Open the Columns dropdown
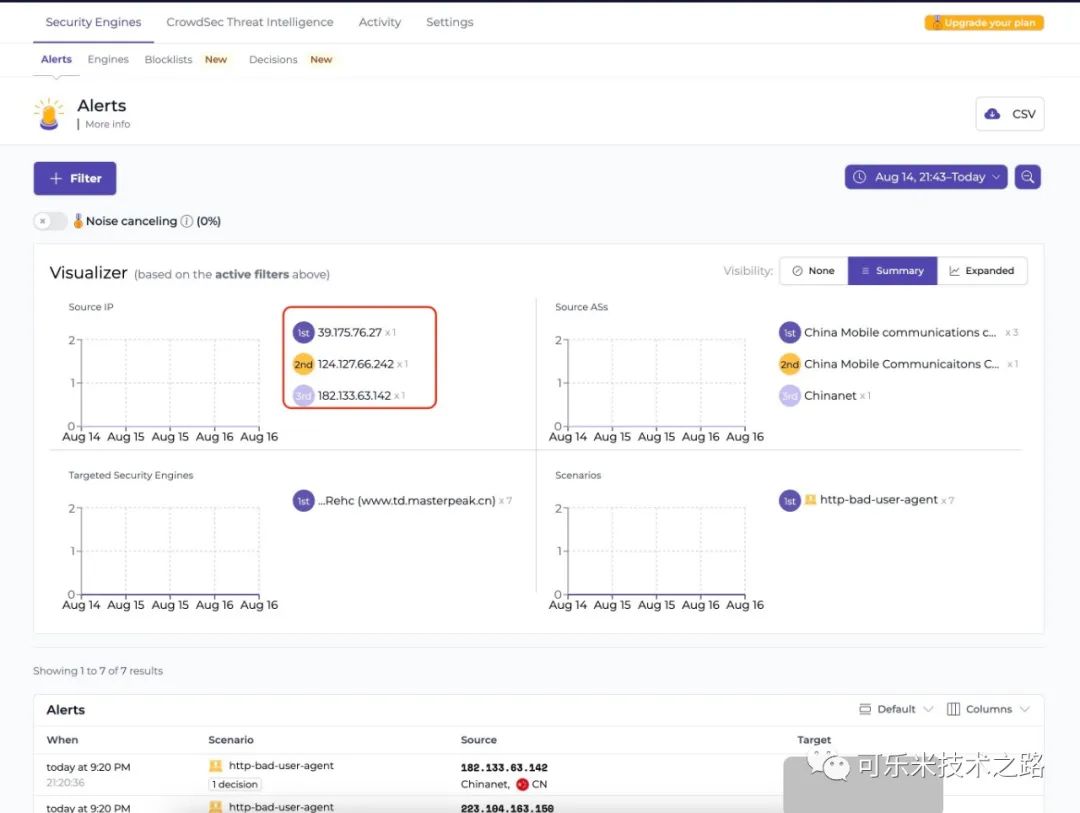This screenshot has width=1080, height=813. [988, 709]
